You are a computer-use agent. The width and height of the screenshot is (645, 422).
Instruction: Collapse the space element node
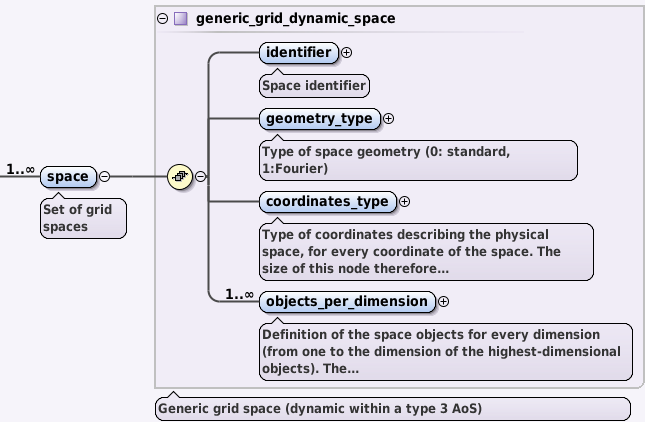click(104, 177)
